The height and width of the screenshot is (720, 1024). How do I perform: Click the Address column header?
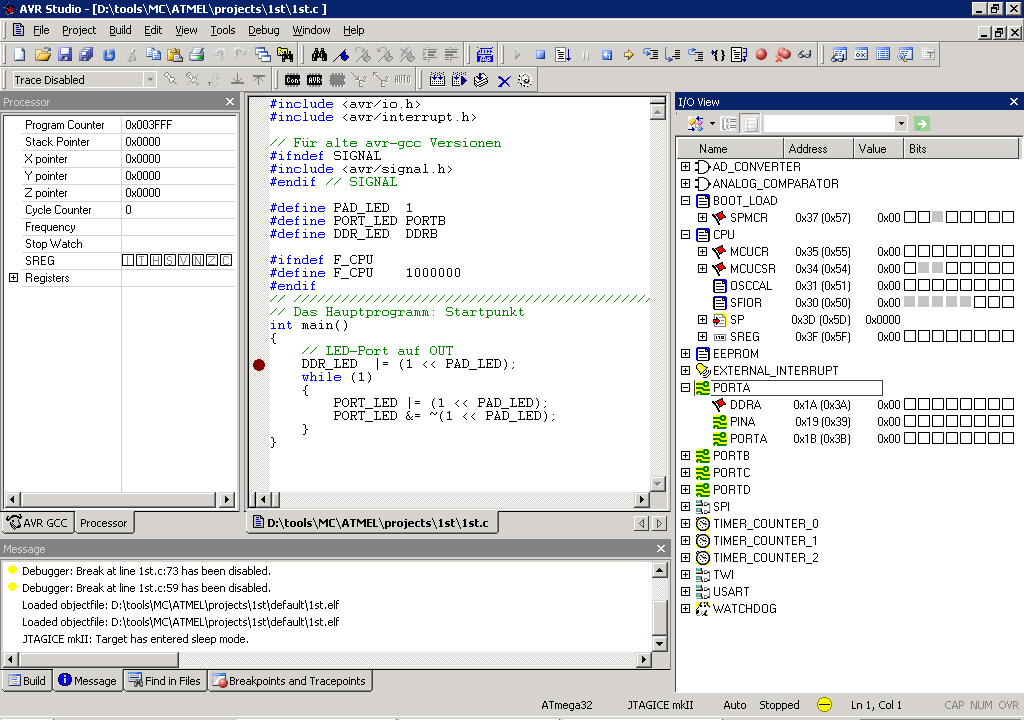(x=818, y=149)
